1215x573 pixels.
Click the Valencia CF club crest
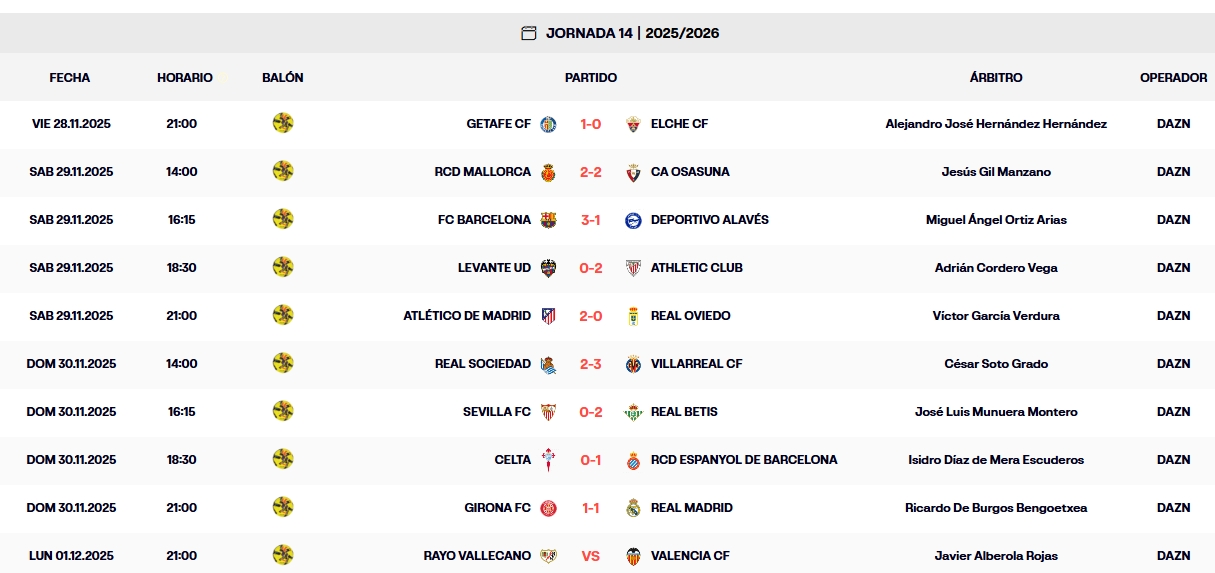(x=633, y=556)
